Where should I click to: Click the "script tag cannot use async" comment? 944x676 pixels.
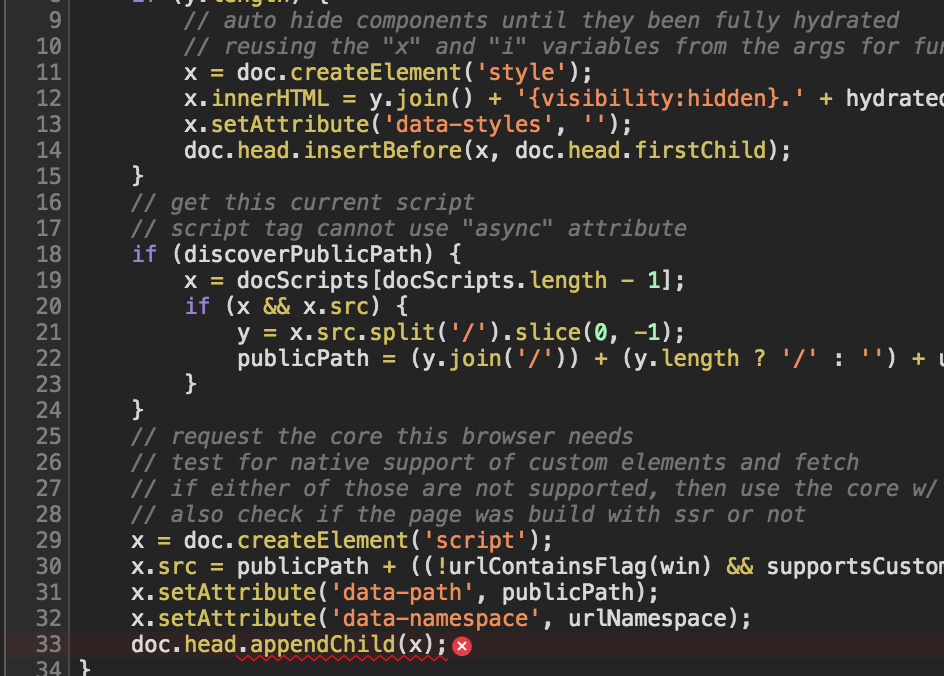[409, 228]
